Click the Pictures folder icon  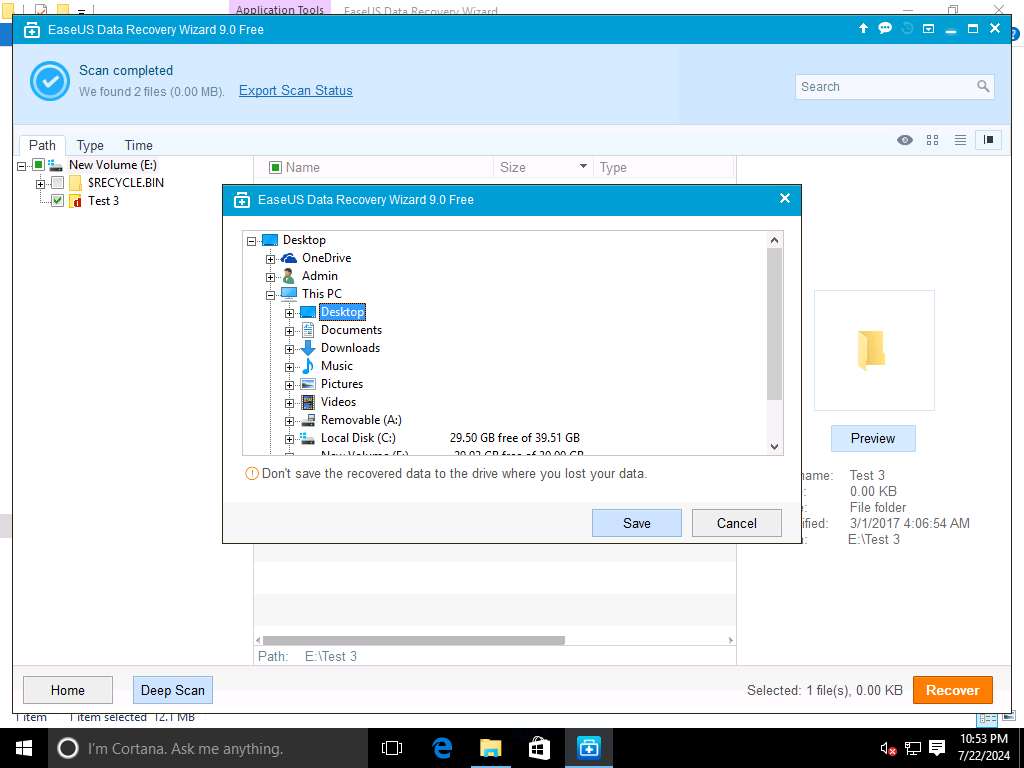tap(308, 384)
